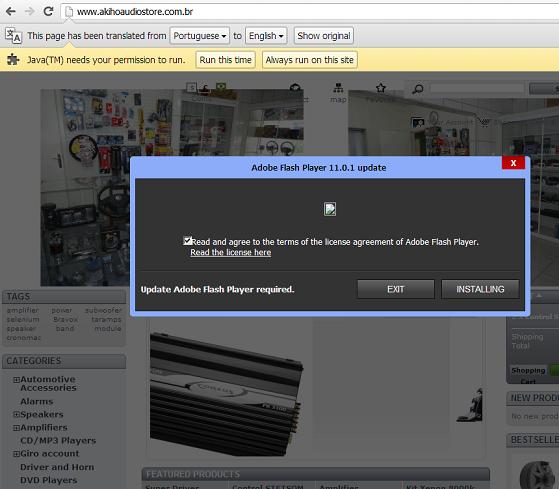Click the power tag
This screenshot has height=489, width=559.
click(x=62, y=310)
